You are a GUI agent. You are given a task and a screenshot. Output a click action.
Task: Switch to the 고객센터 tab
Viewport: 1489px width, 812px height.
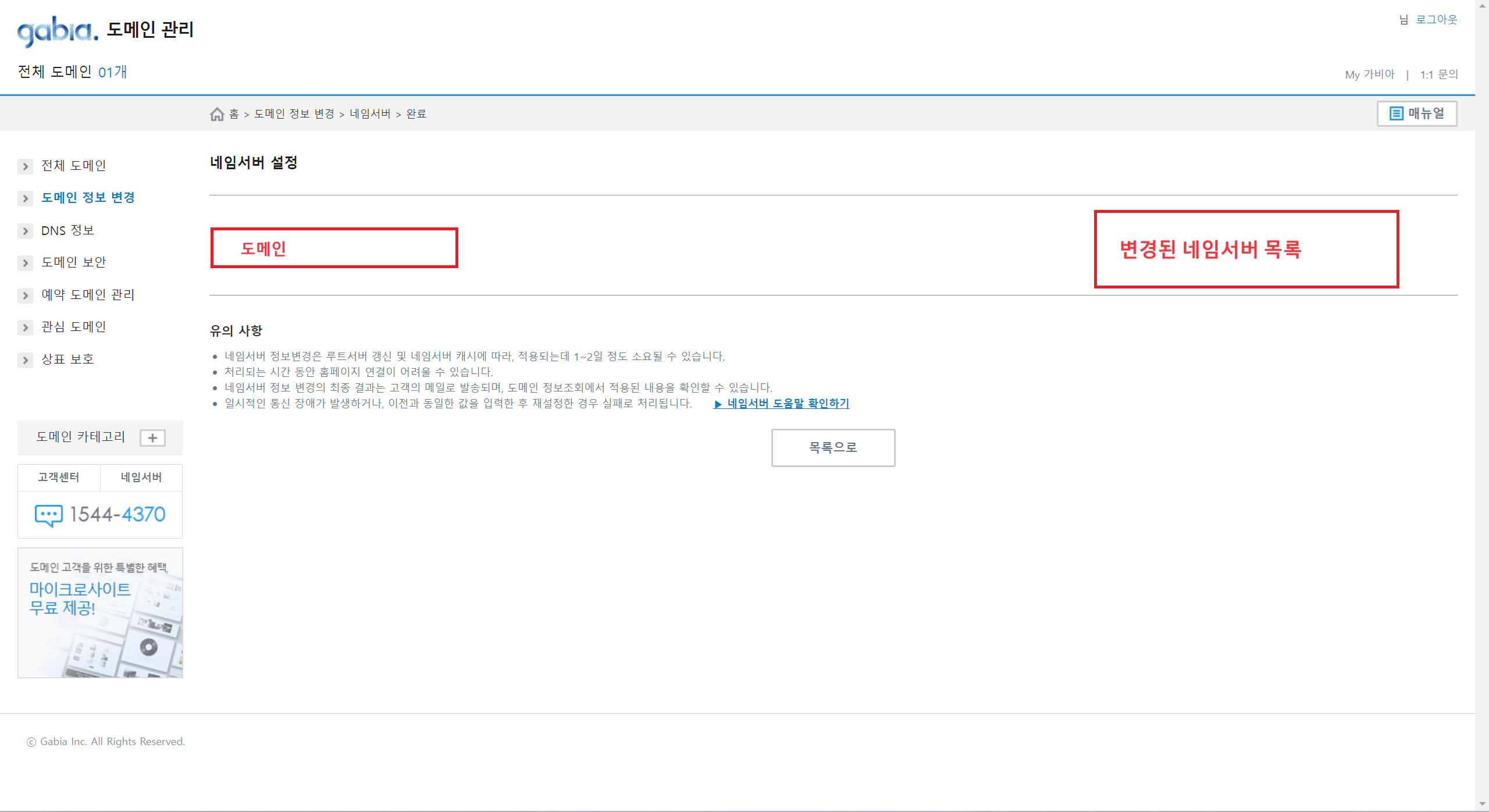click(59, 478)
